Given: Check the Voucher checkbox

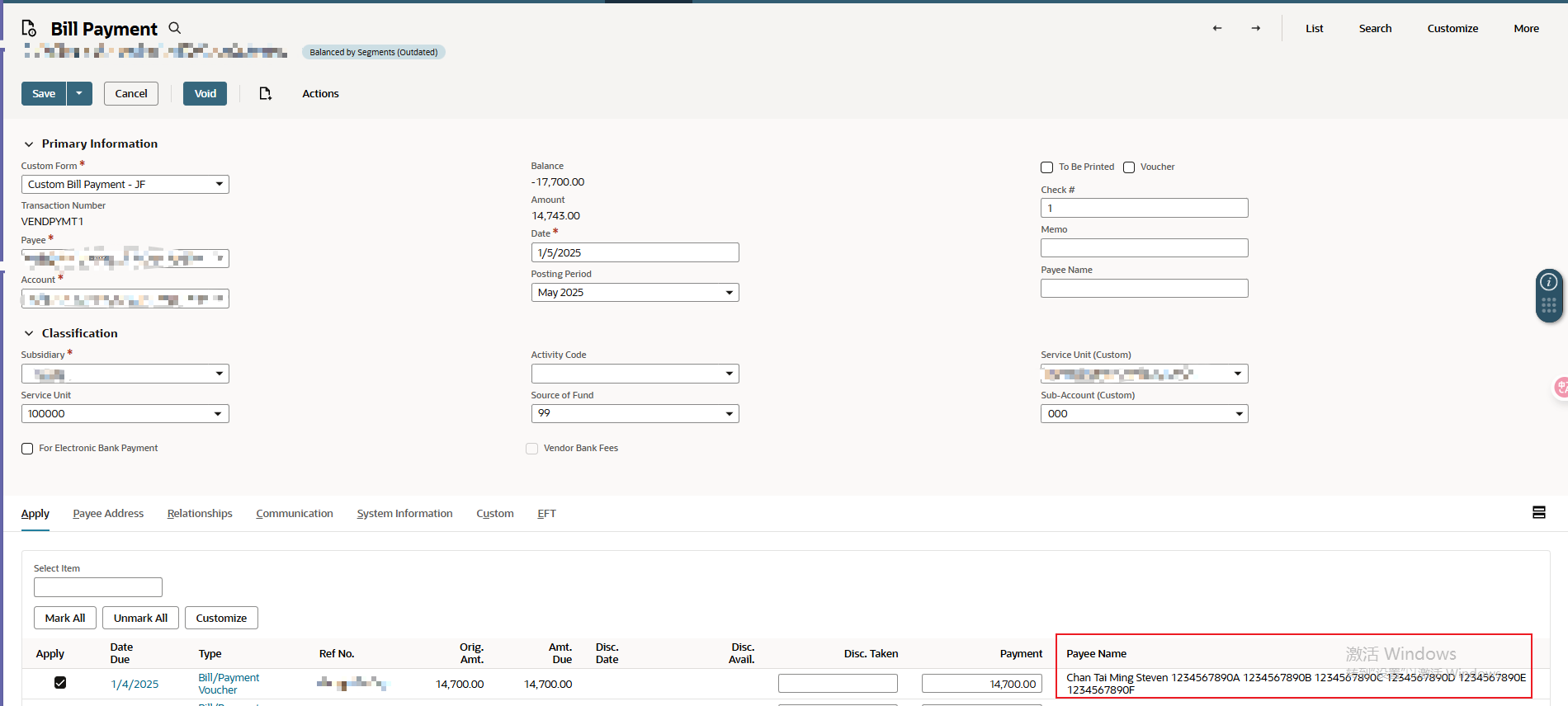Looking at the screenshot, I should [x=1129, y=167].
